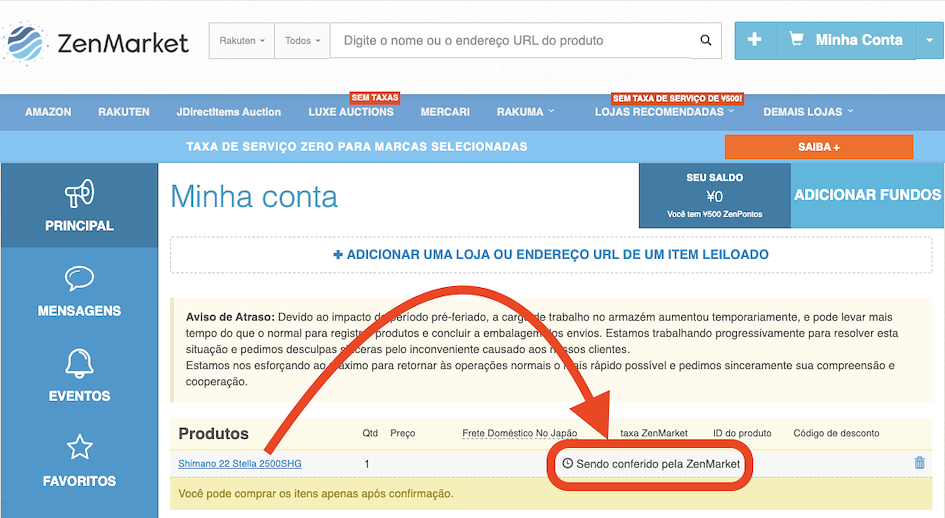Click the search magnifier icon
The image size is (945, 518).
tap(706, 40)
